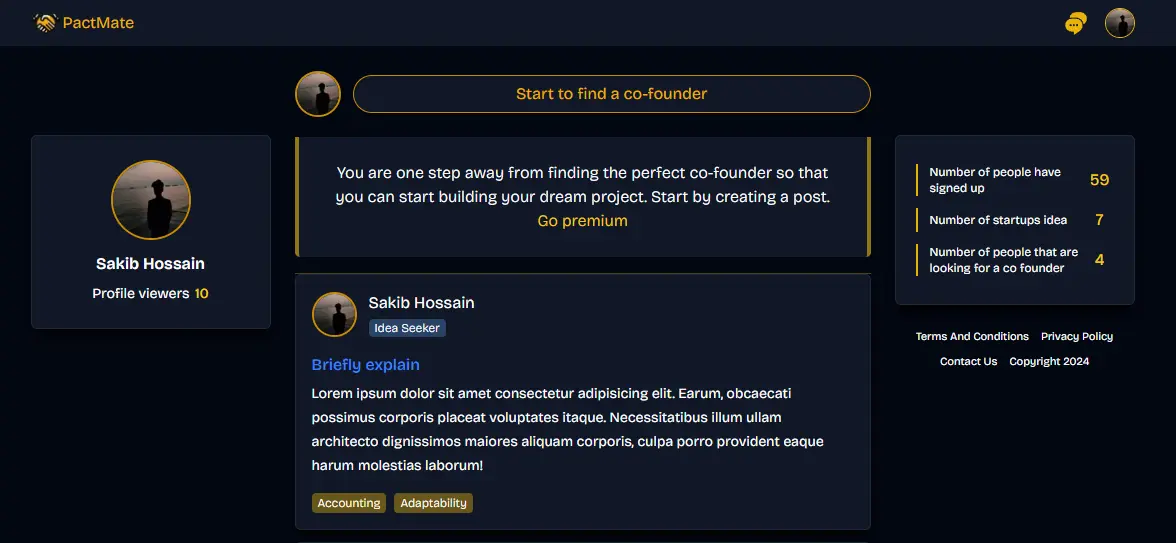Click the large profile photo in sidebar card
1176x543 pixels.
tap(151, 200)
